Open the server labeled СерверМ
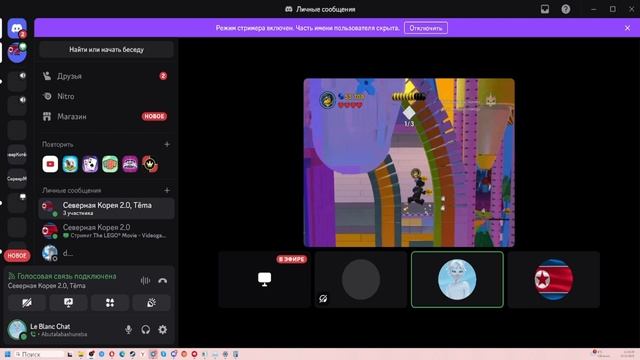The height and width of the screenshot is (360, 640). point(17,179)
